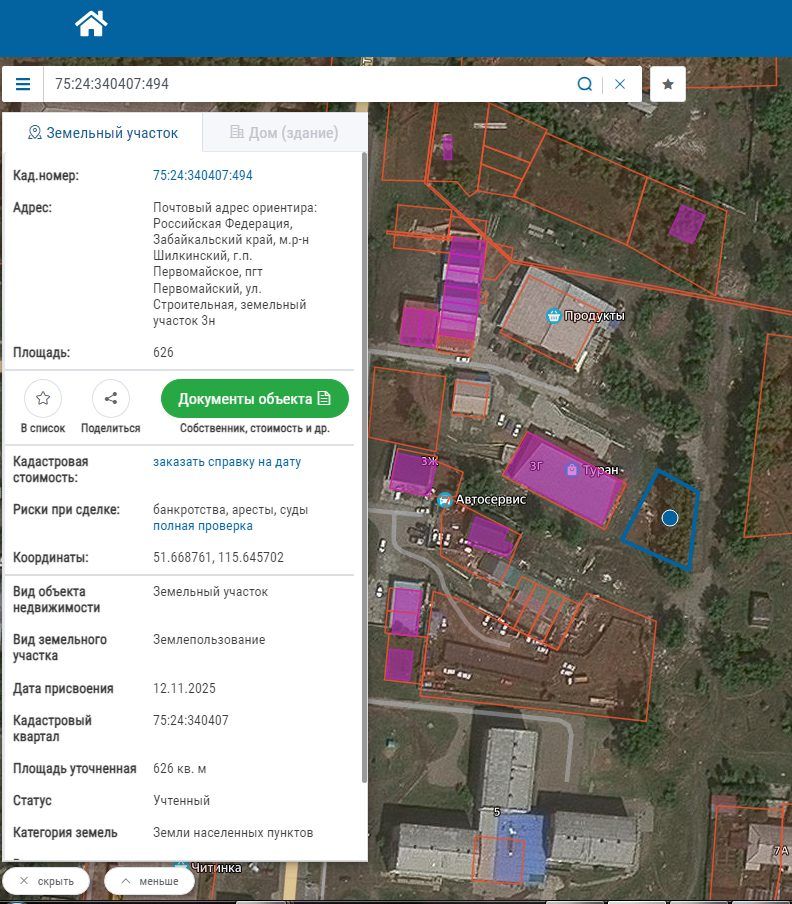Screen dimensions: 792x904
Task: Add object to list via star icon
Action: tap(43, 398)
